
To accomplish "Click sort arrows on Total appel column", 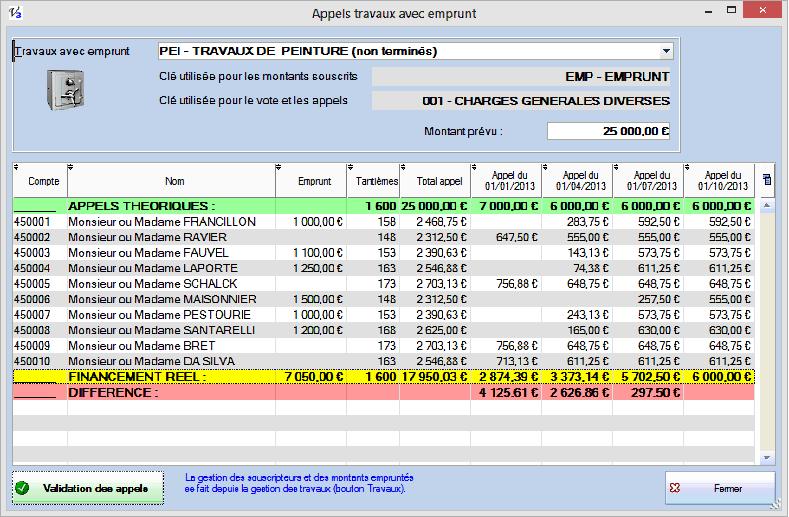I will coord(403,167).
